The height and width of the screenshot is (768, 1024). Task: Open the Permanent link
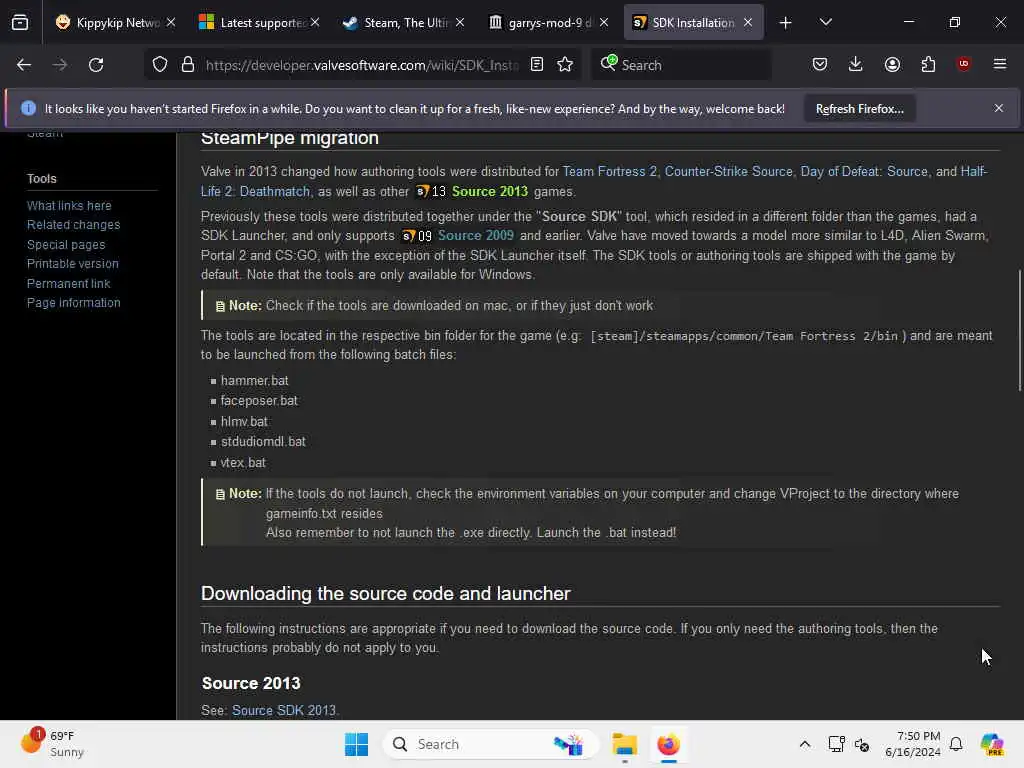click(x=69, y=283)
